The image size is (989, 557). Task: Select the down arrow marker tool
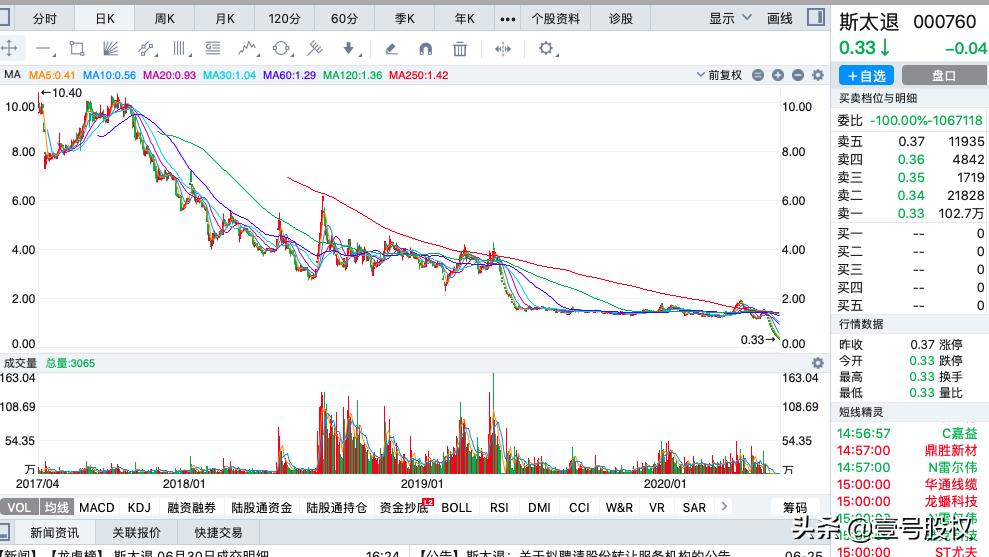click(349, 49)
